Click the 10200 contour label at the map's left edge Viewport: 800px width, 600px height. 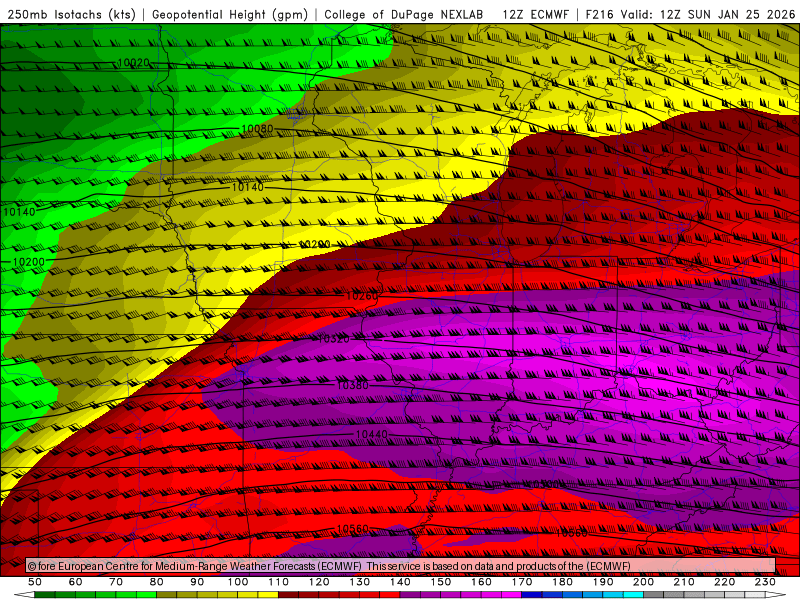click(x=29, y=262)
